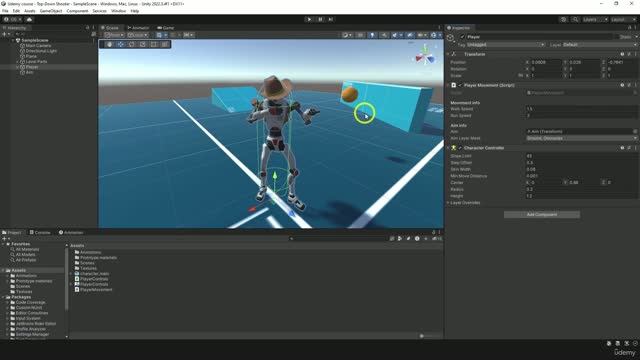Viewport: 640px width, 360px height.
Task: Open the Global/Local handle rotation dropdown
Action: [138, 35]
